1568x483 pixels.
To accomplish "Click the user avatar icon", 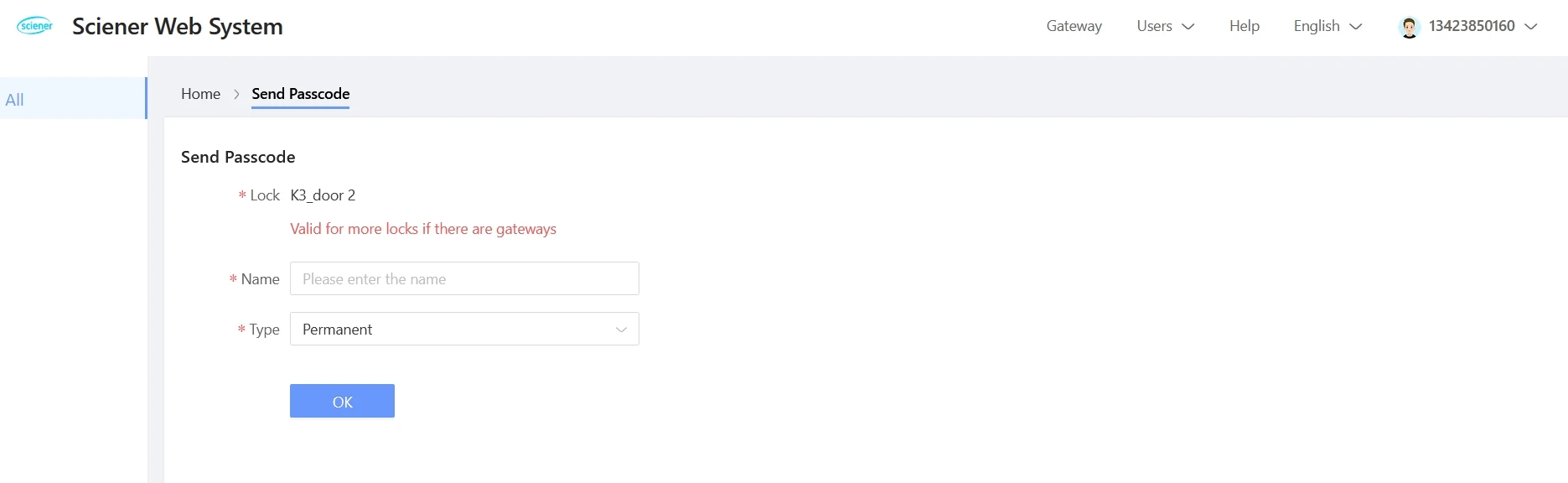I will click(x=1410, y=27).
